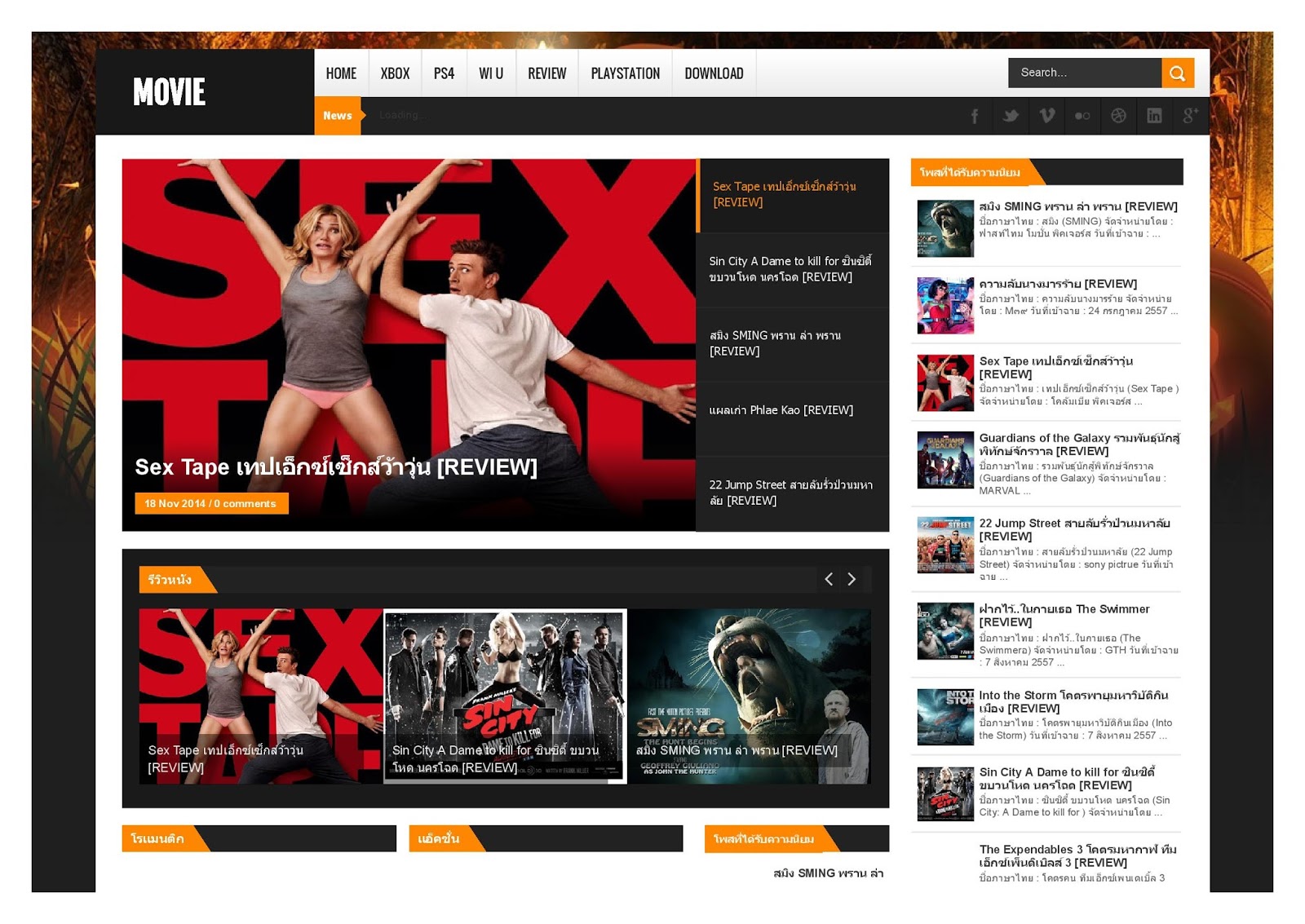Image resolution: width=1305 pixels, height=924 pixels.
Task: Click the MOVIE site logo
Action: click(x=169, y=91)
